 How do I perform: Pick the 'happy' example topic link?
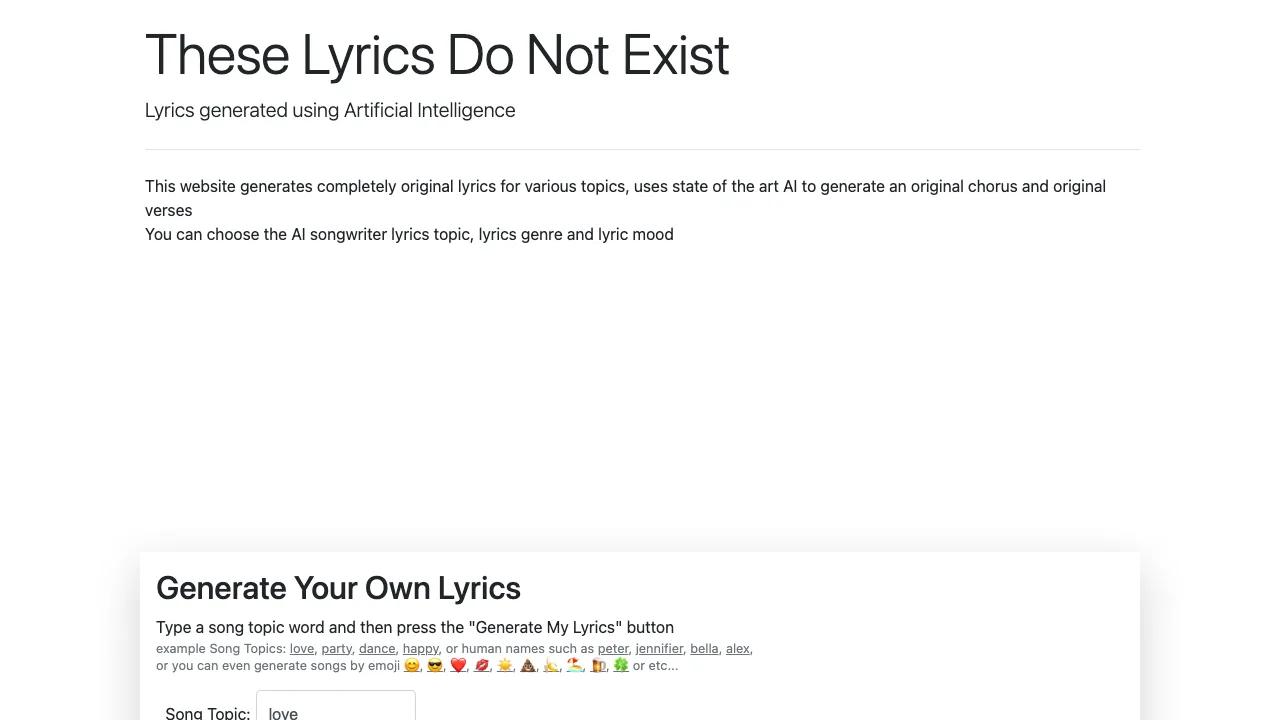(421, 648)
